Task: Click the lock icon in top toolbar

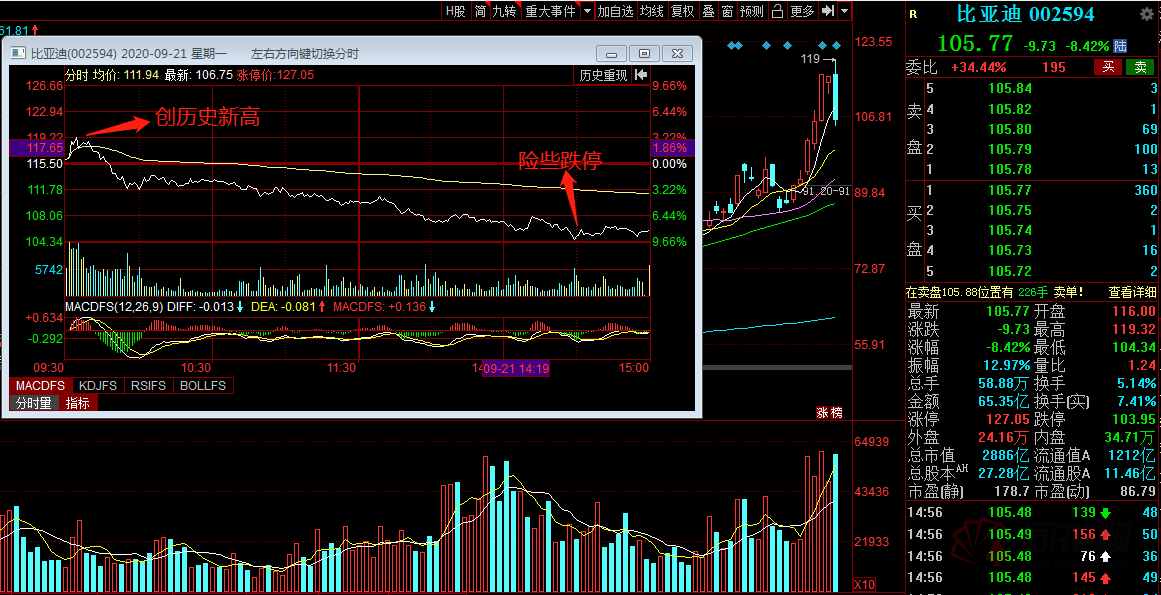Action: click(x=777, y=11)
